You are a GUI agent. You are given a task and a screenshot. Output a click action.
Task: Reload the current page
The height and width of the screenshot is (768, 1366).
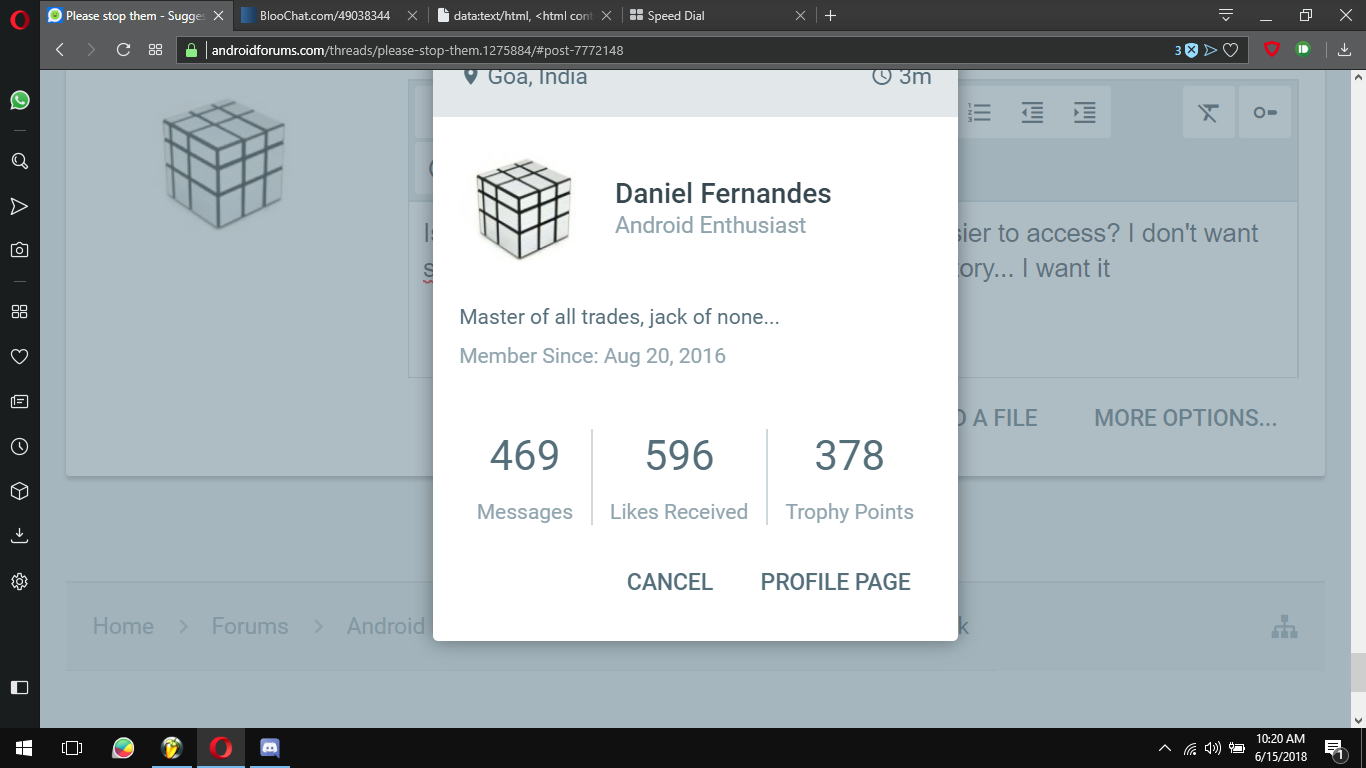pos(124,50)
